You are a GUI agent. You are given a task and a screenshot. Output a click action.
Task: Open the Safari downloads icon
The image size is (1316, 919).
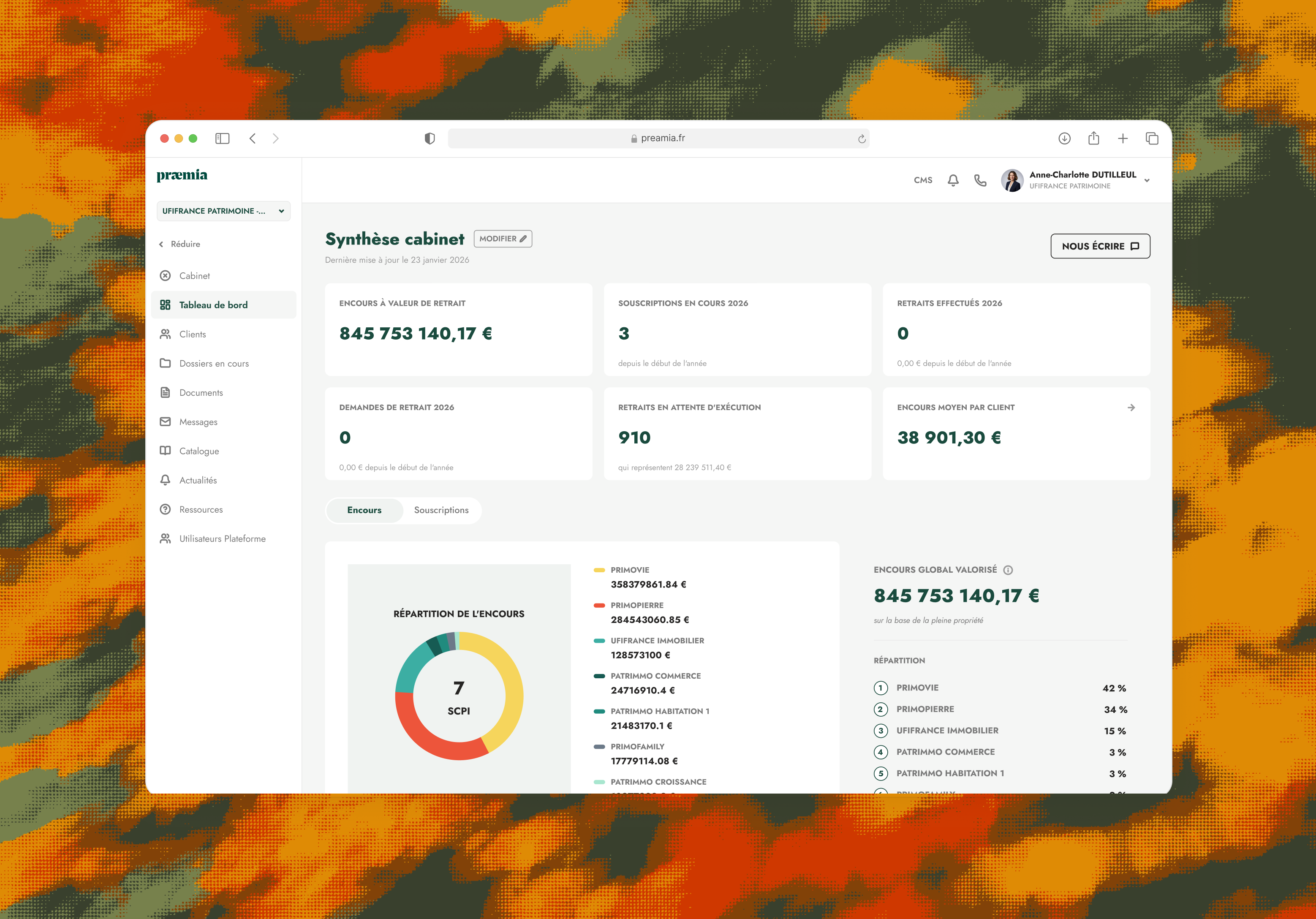point(1064,138)
